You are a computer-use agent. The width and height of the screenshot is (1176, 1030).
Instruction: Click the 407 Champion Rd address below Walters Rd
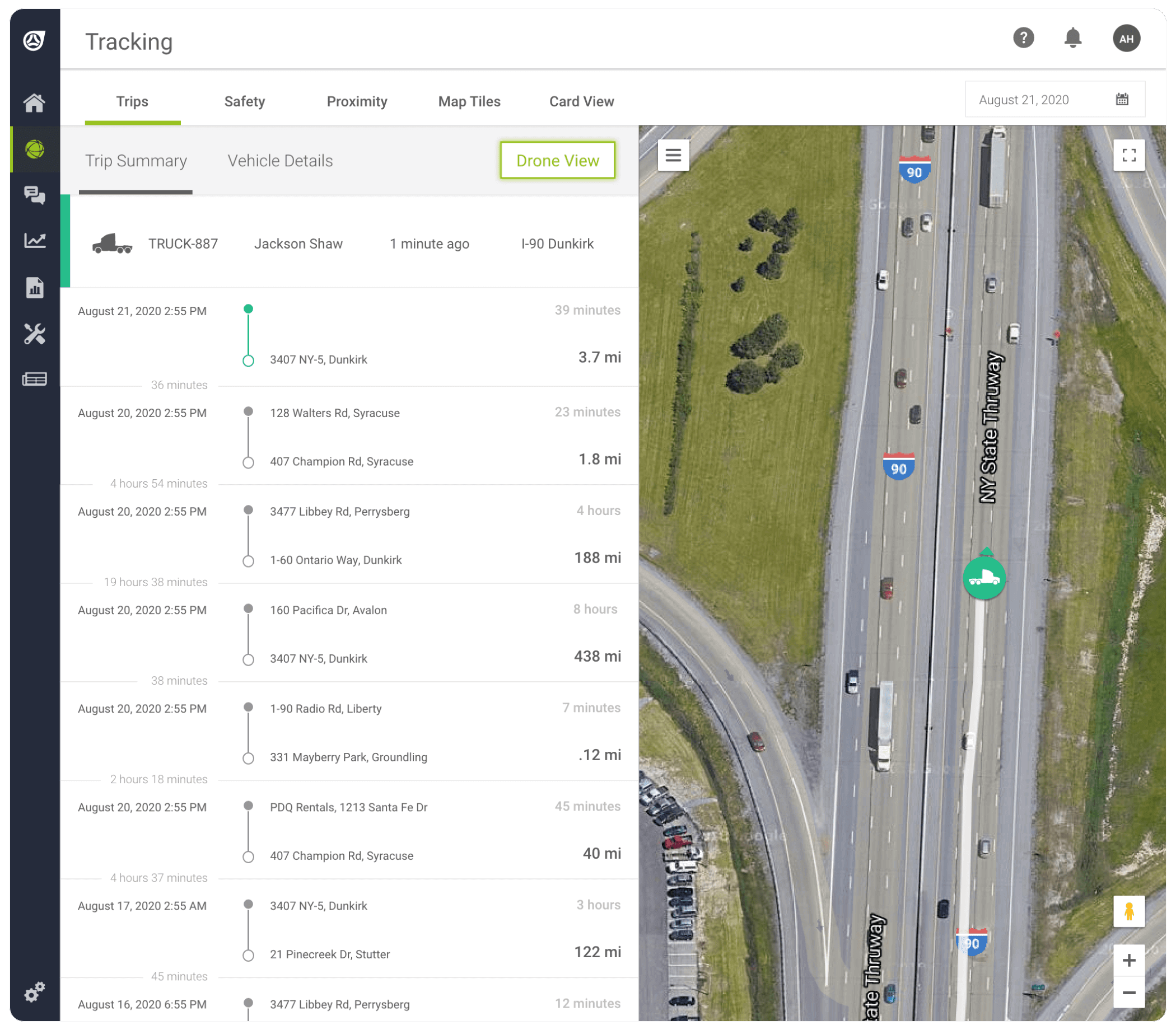342,462
